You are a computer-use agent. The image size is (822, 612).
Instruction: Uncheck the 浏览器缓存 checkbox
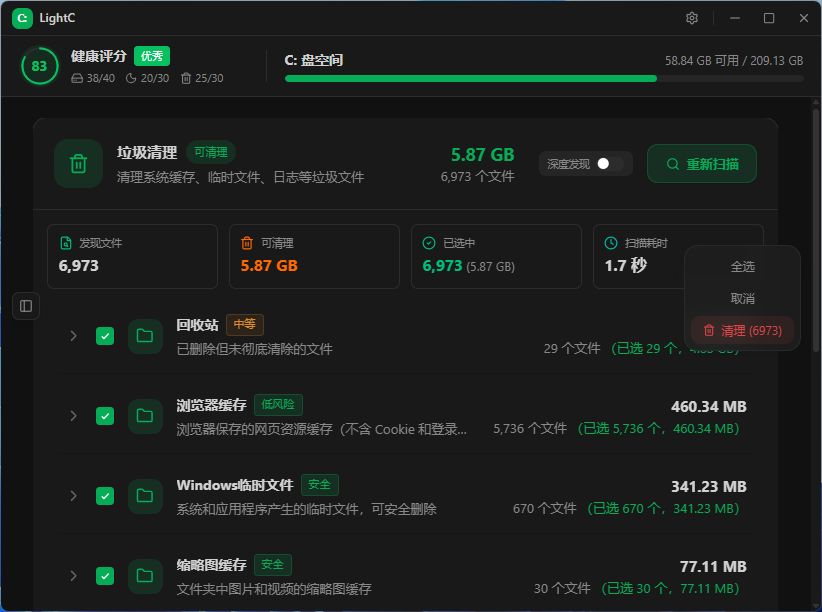[x=105, y=416]
